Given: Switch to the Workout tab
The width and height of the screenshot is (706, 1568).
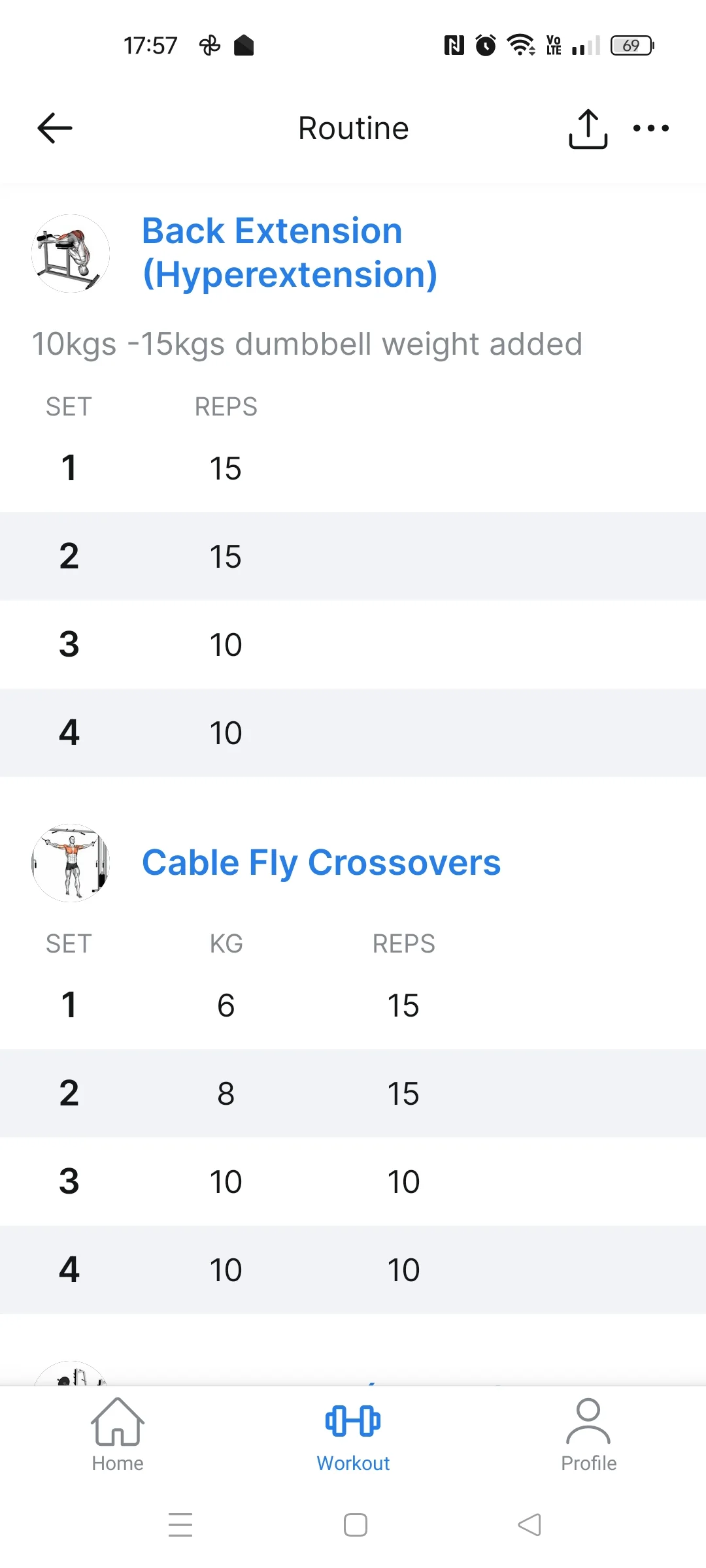Looking at the screenshot, I should [x=353, y=1435].
